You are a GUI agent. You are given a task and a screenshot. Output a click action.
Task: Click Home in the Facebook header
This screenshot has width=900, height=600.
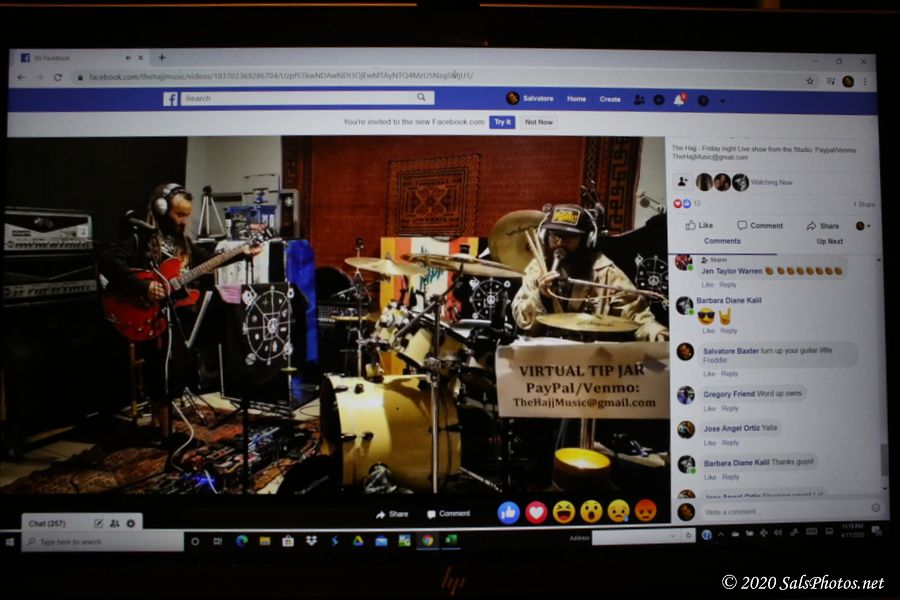pos(576,99)
